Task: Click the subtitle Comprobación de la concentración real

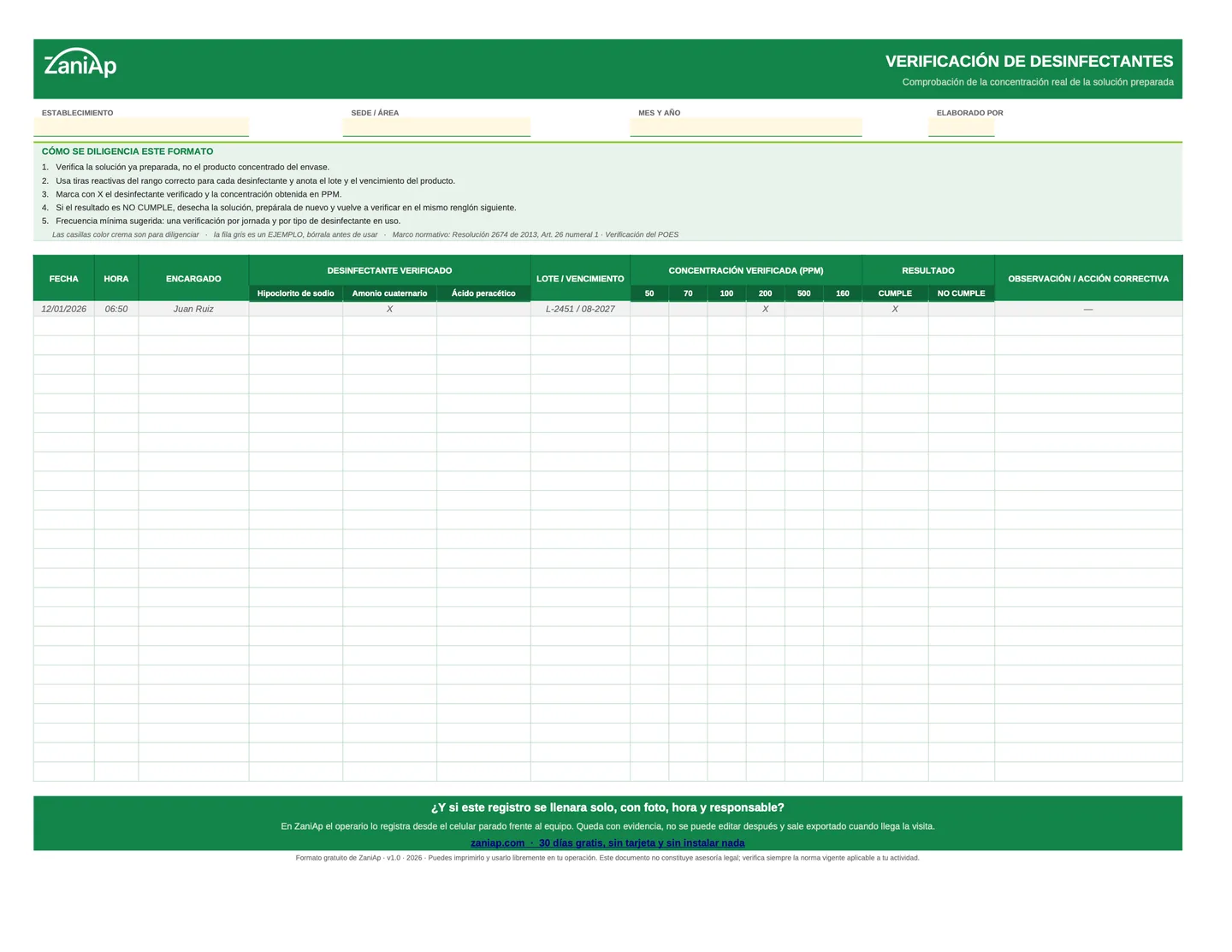Action: coord(1038,82)
